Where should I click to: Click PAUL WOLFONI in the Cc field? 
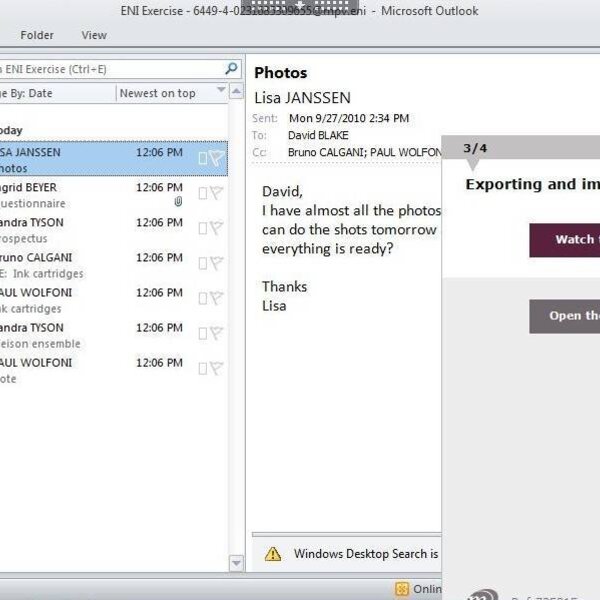coord(406,152)
